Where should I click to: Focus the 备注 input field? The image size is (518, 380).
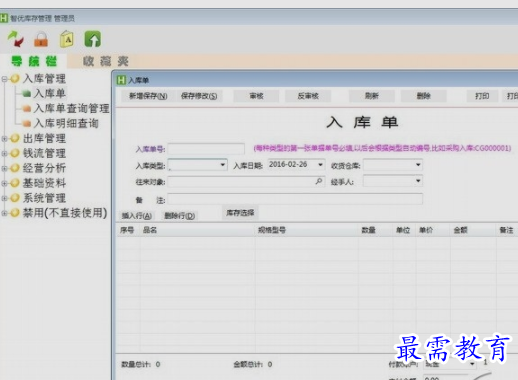click(x=295, y=199)
